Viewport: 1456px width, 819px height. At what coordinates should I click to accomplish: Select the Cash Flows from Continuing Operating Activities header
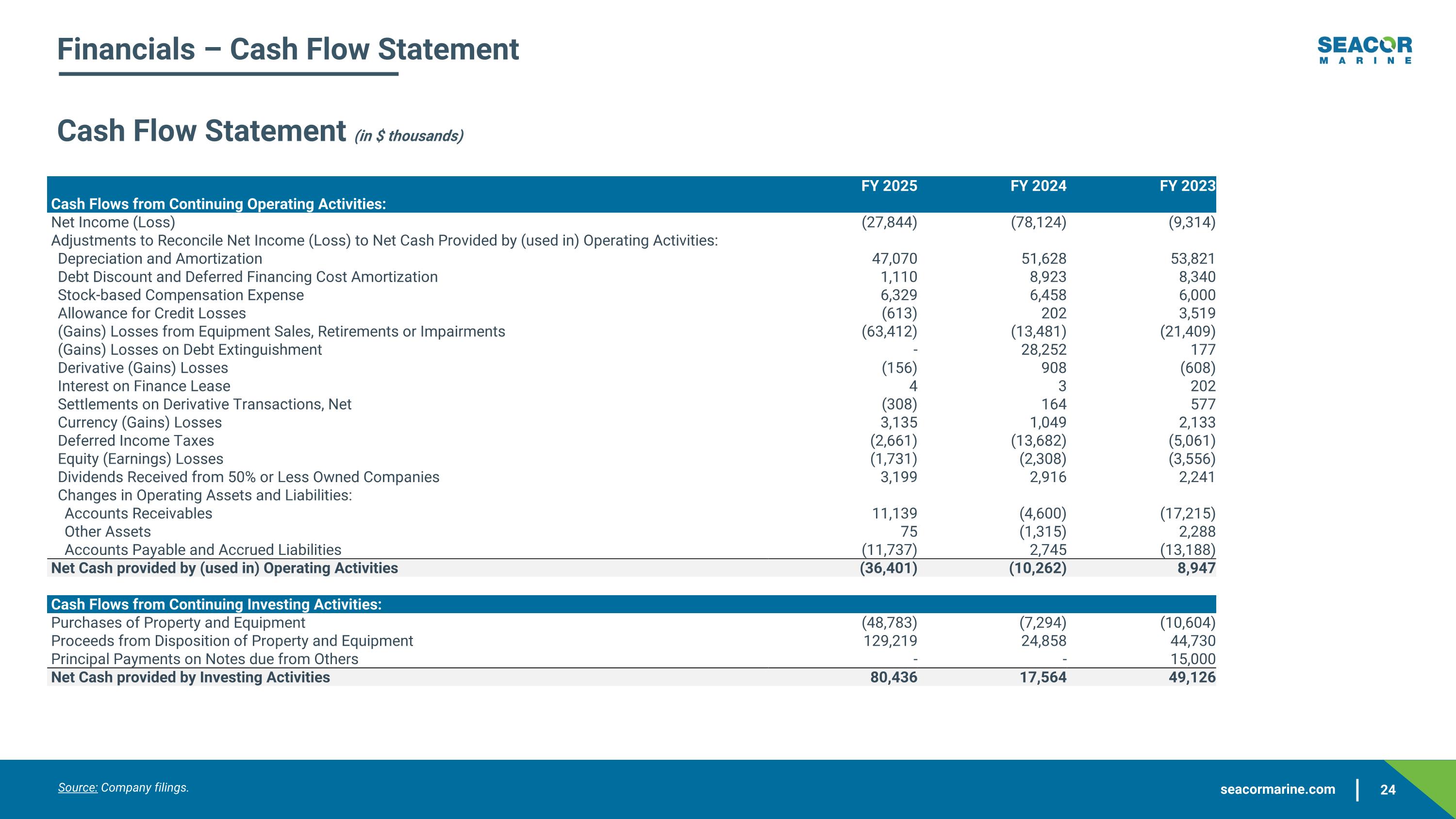tap(218, 204)
